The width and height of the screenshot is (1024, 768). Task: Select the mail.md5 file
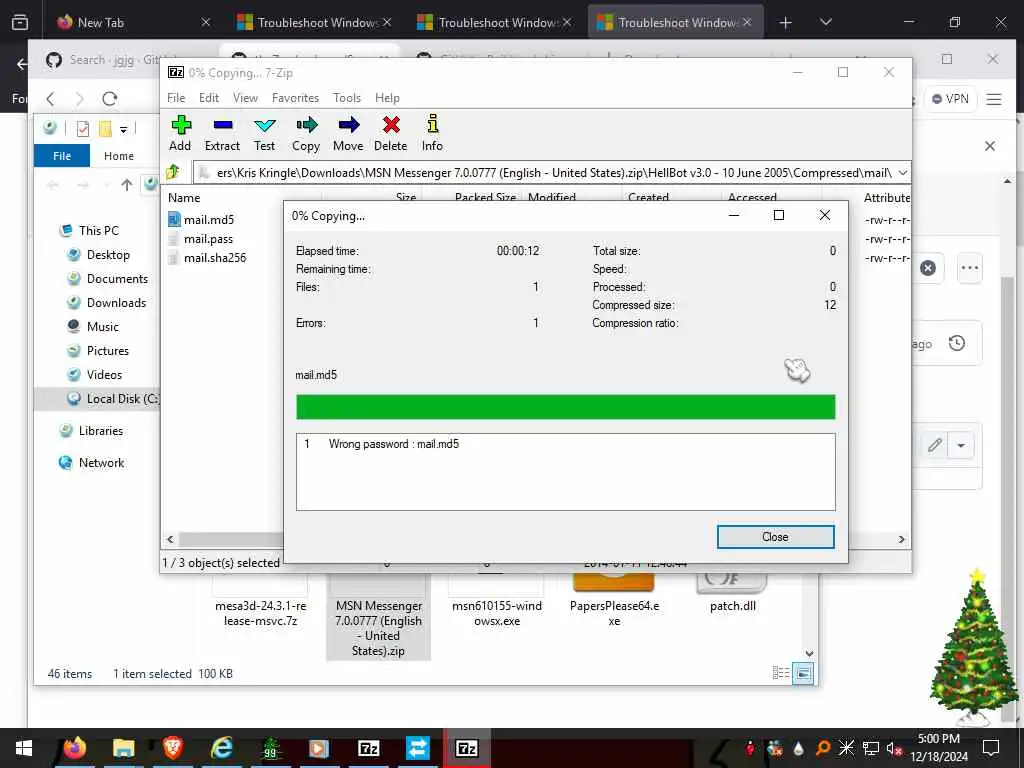pos(209,220)
